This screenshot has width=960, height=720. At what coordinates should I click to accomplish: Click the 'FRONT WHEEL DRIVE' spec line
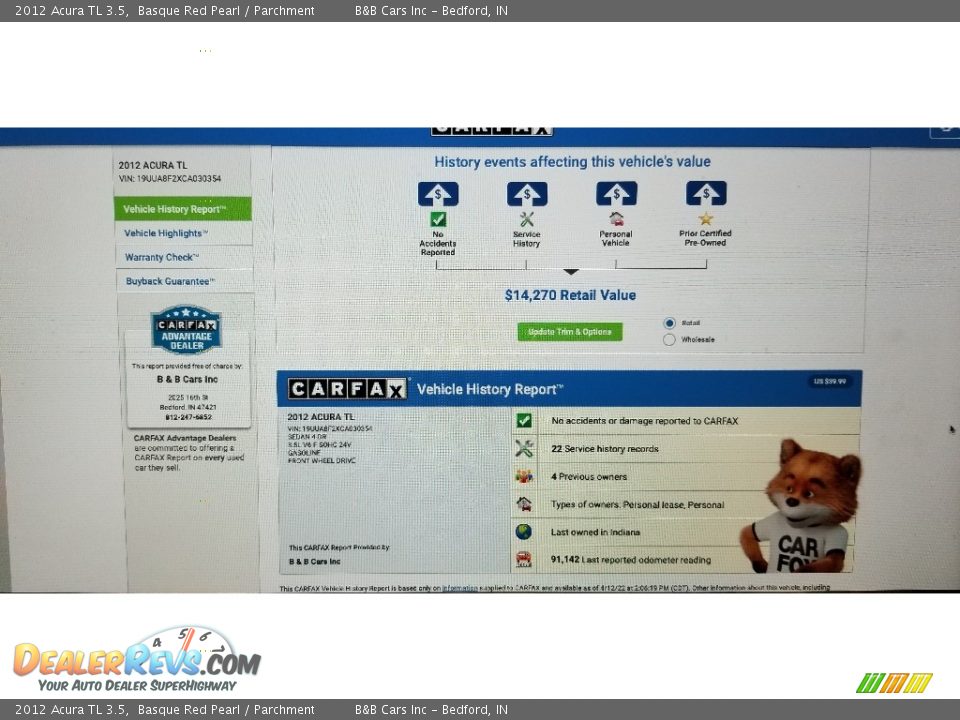pos(321,460)
